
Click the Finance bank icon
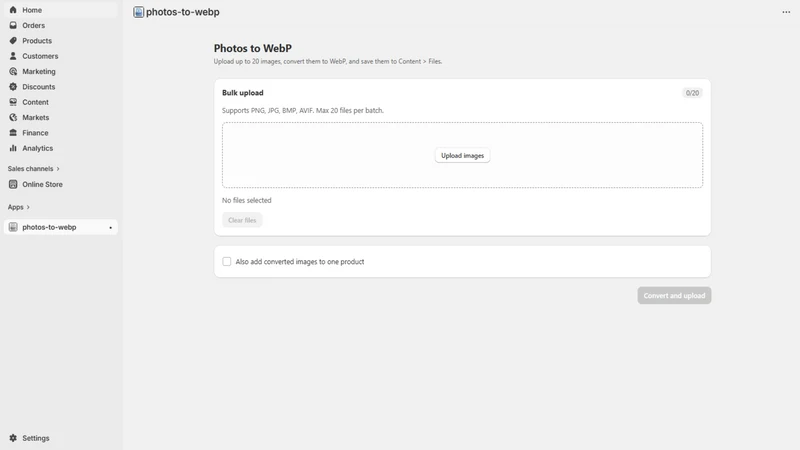(x=13, y=132)
